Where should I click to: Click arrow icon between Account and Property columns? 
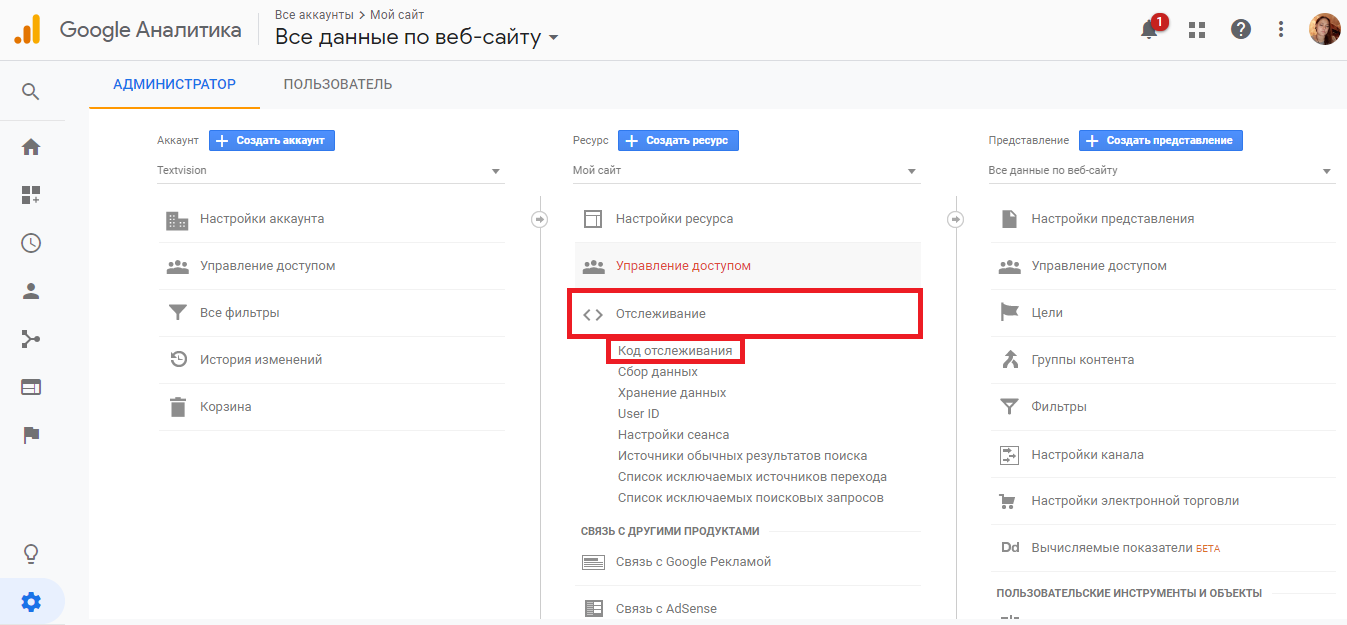pos(540,219)
